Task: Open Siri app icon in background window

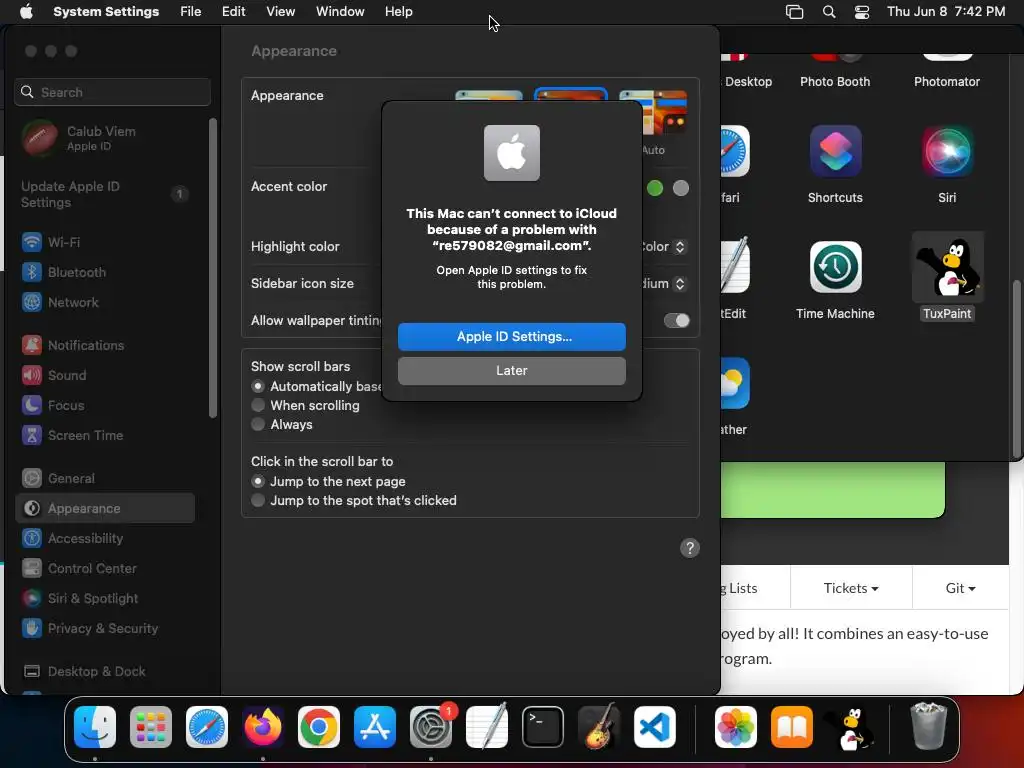Action: coord(947,152)
